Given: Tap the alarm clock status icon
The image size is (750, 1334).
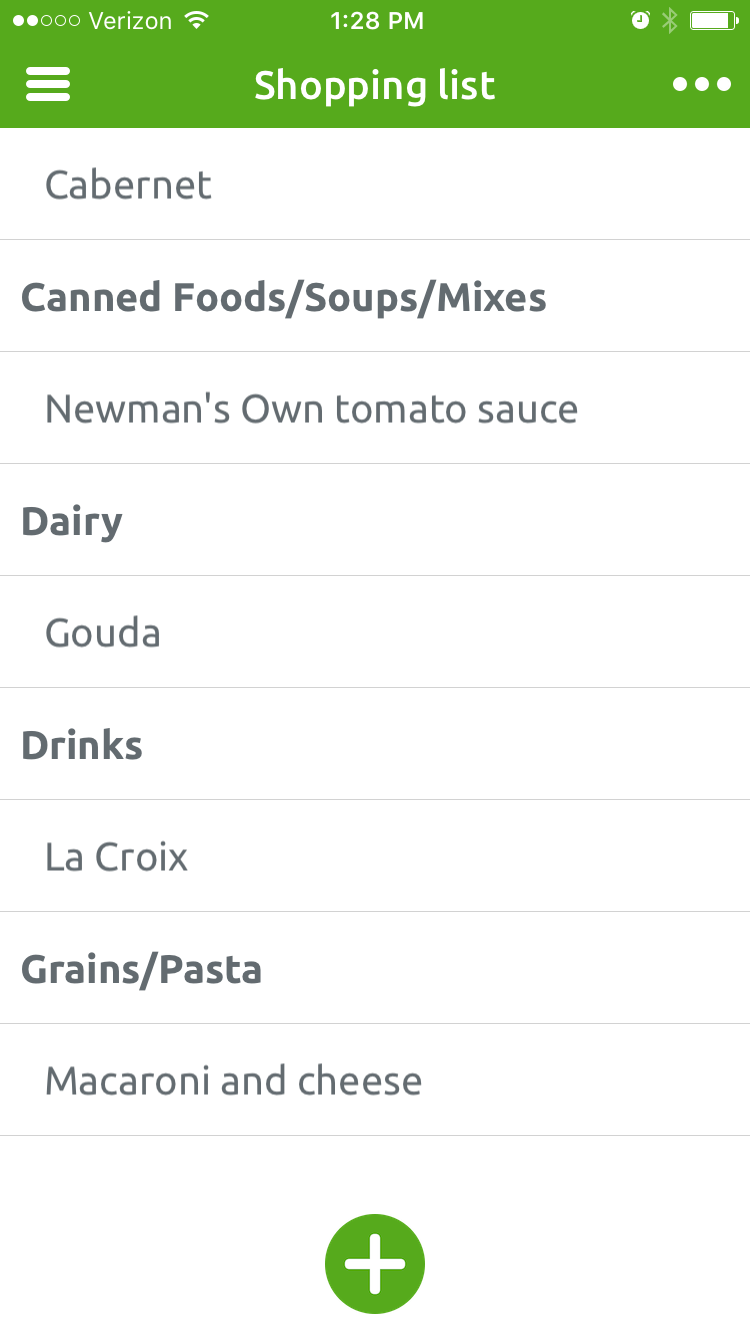Looking at the screenshot, I should 640,20.
